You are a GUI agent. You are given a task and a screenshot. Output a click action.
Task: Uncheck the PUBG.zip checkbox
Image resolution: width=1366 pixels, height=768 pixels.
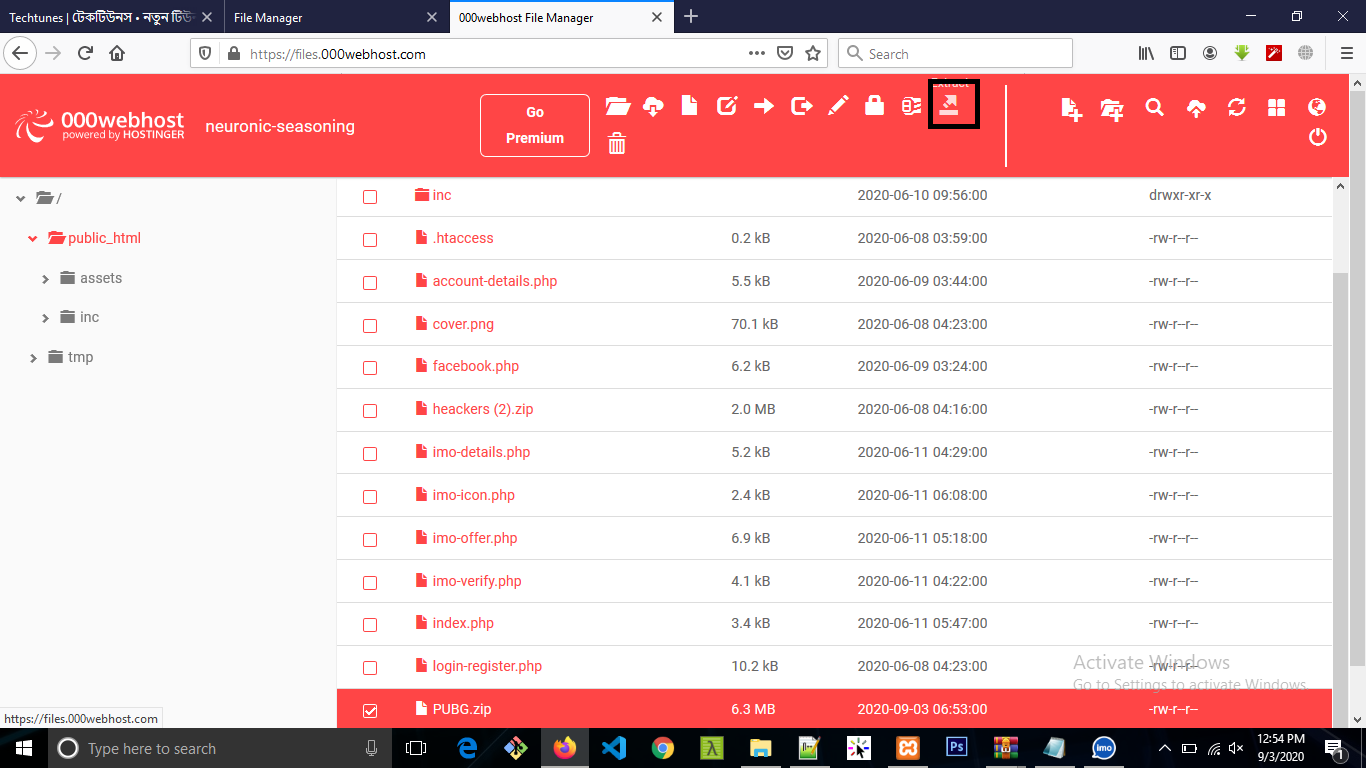point(370,711)
